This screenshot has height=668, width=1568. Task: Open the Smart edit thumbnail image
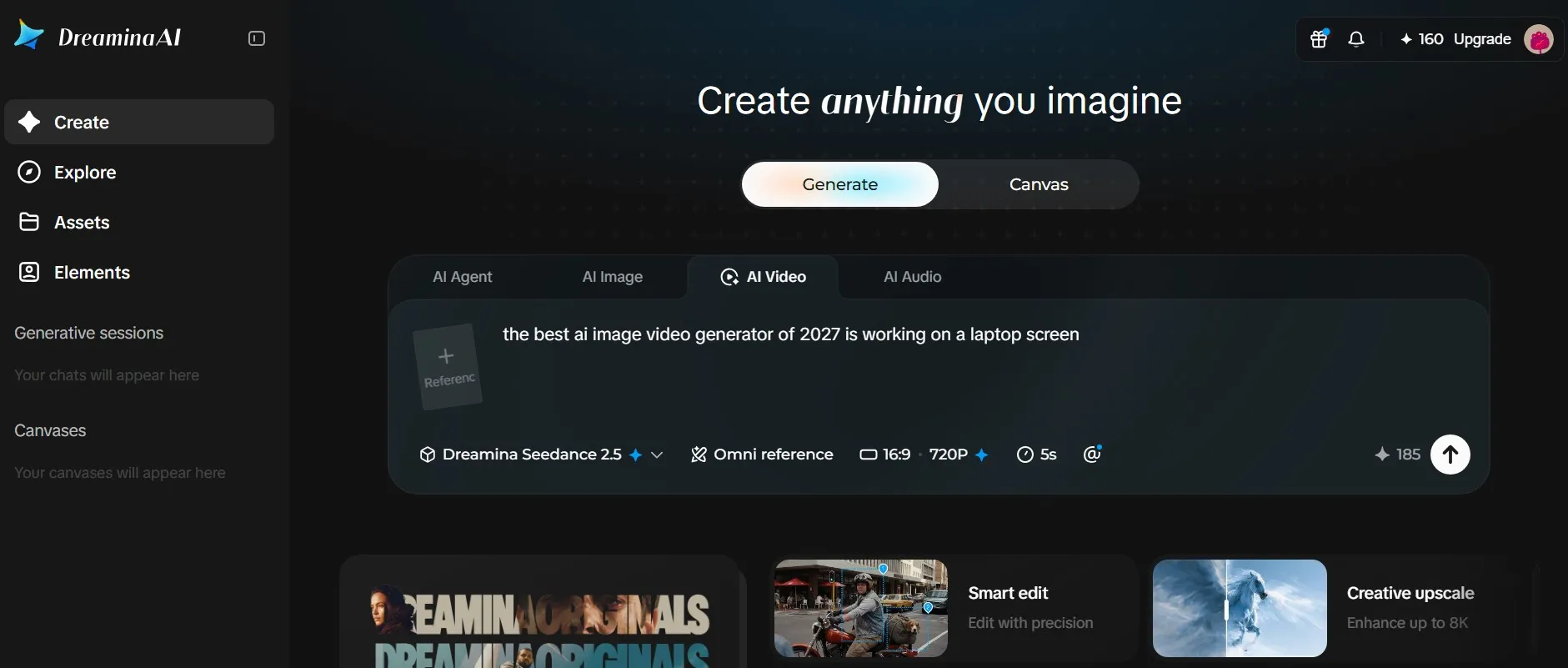click(860, 608)
